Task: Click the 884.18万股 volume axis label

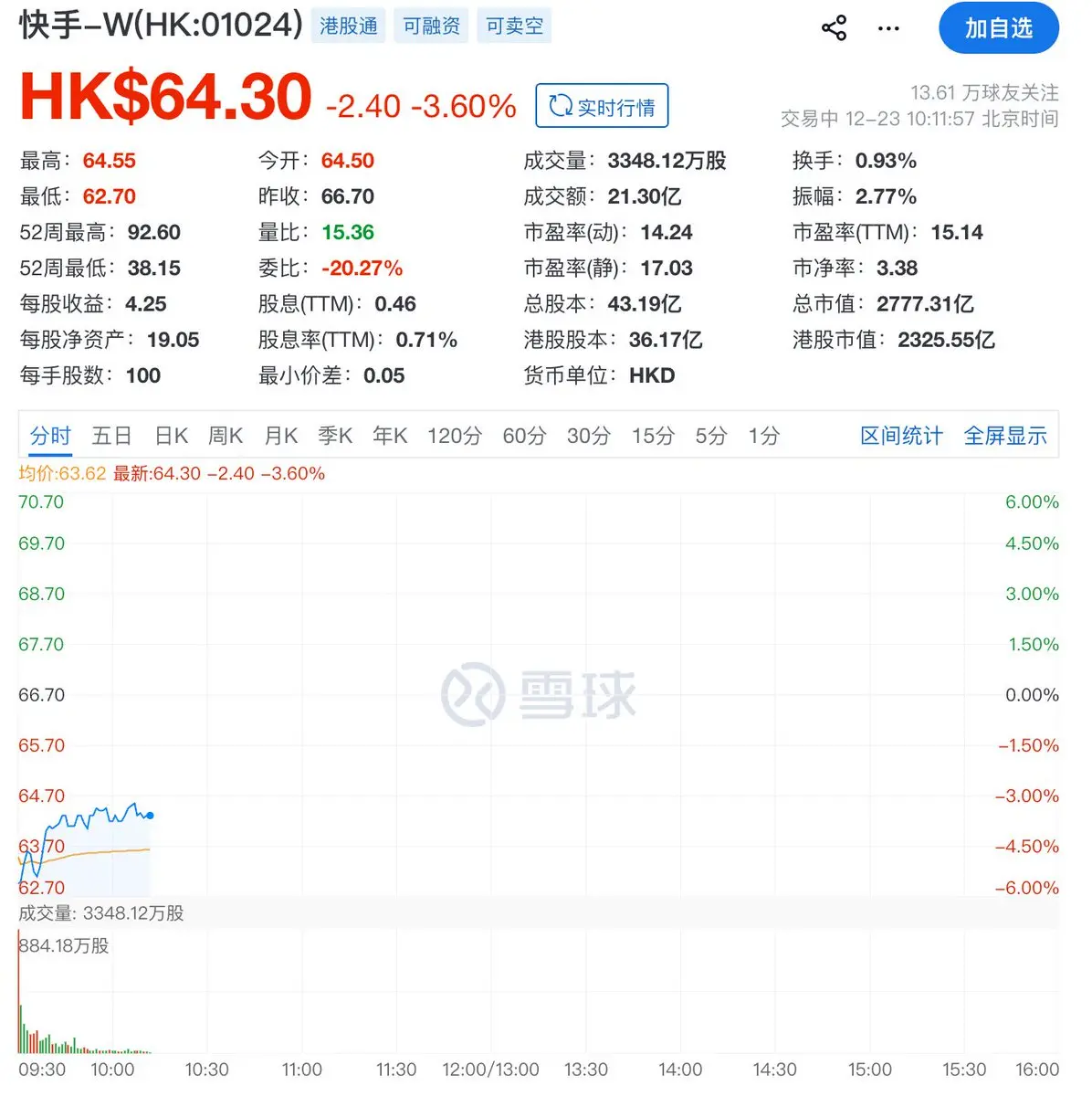Action: point(64,945)
